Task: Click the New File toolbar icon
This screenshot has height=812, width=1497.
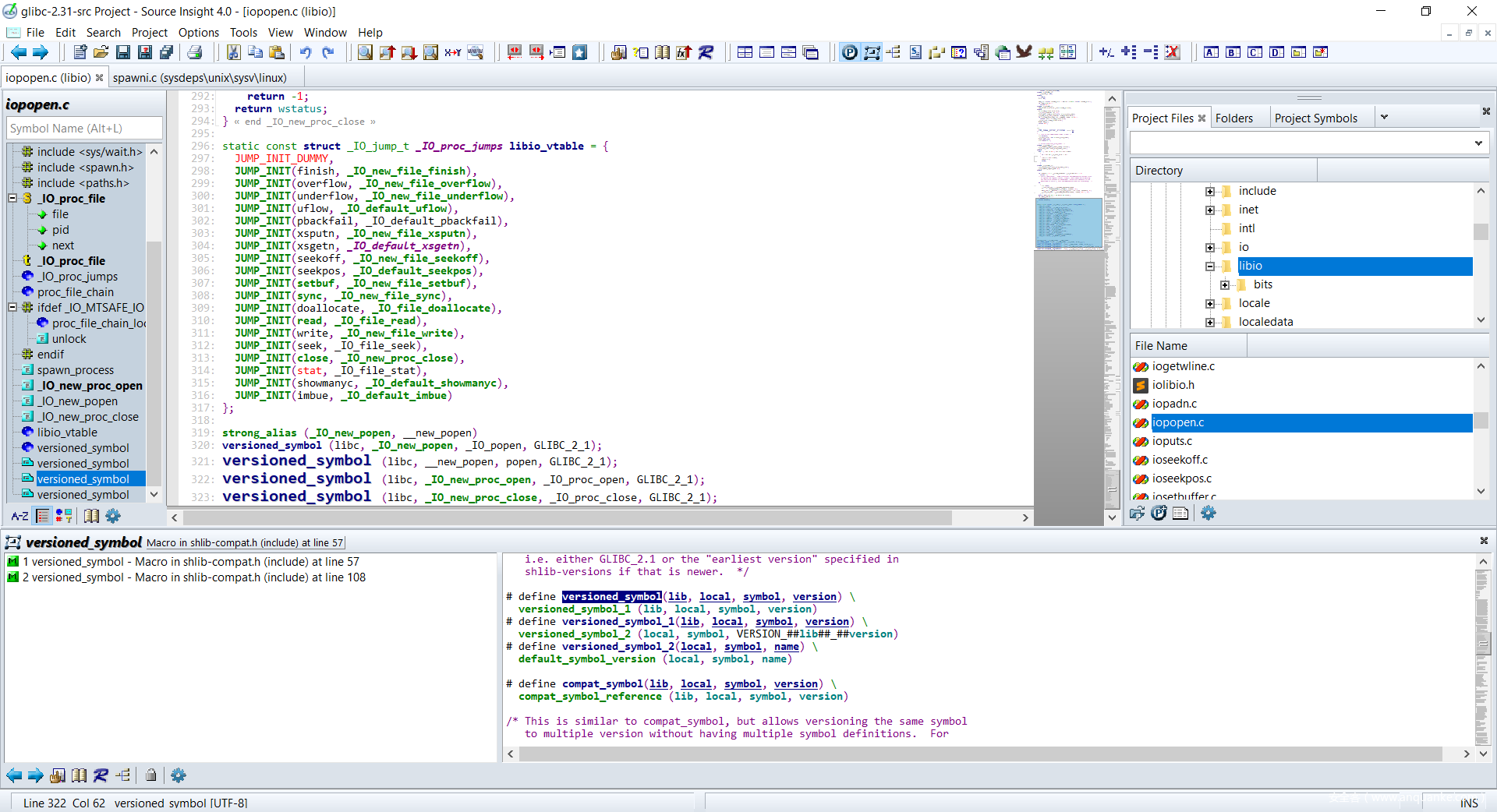Action: pos(80,52)
